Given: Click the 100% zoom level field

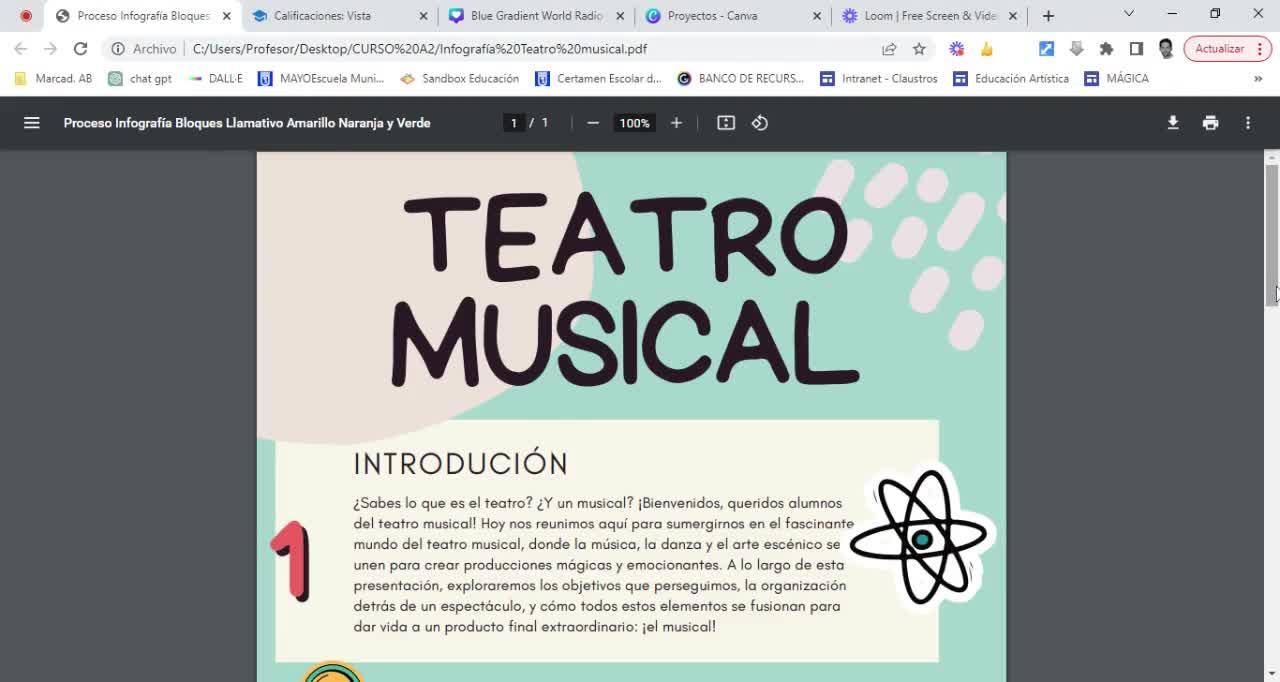Looking at the screenshot, I should click(634, 123).
